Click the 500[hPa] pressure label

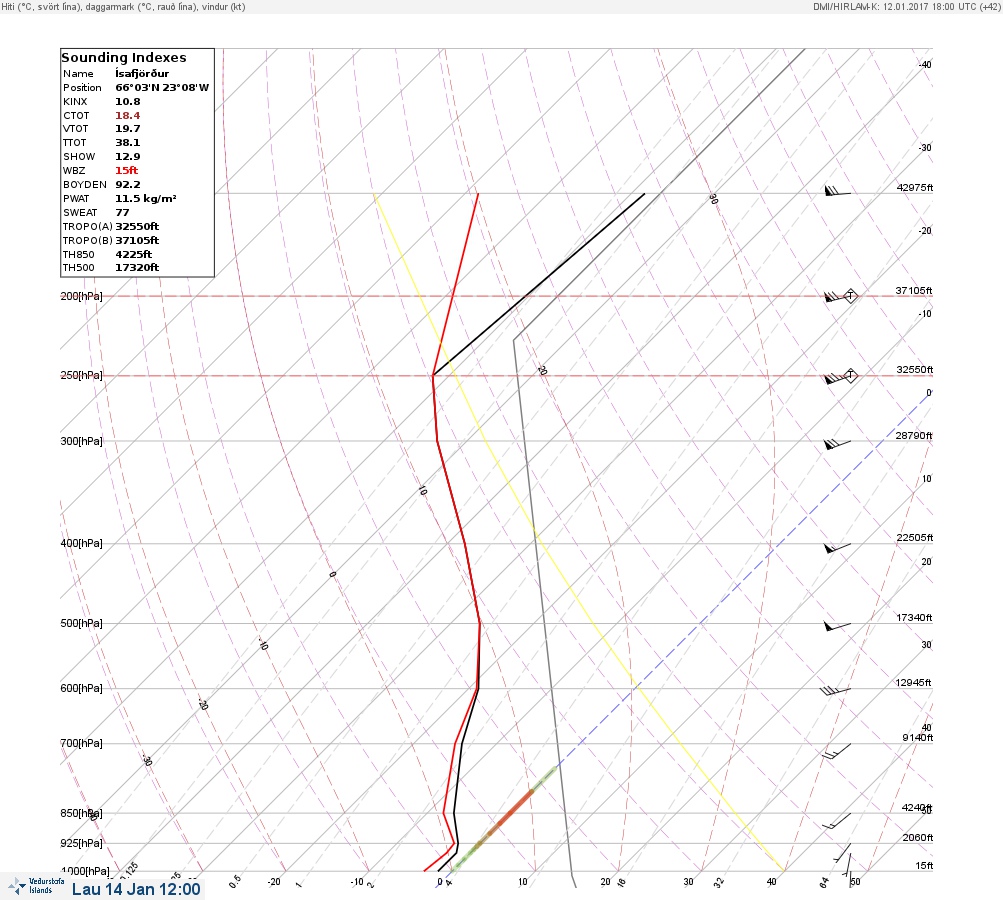tap(81, 623)
